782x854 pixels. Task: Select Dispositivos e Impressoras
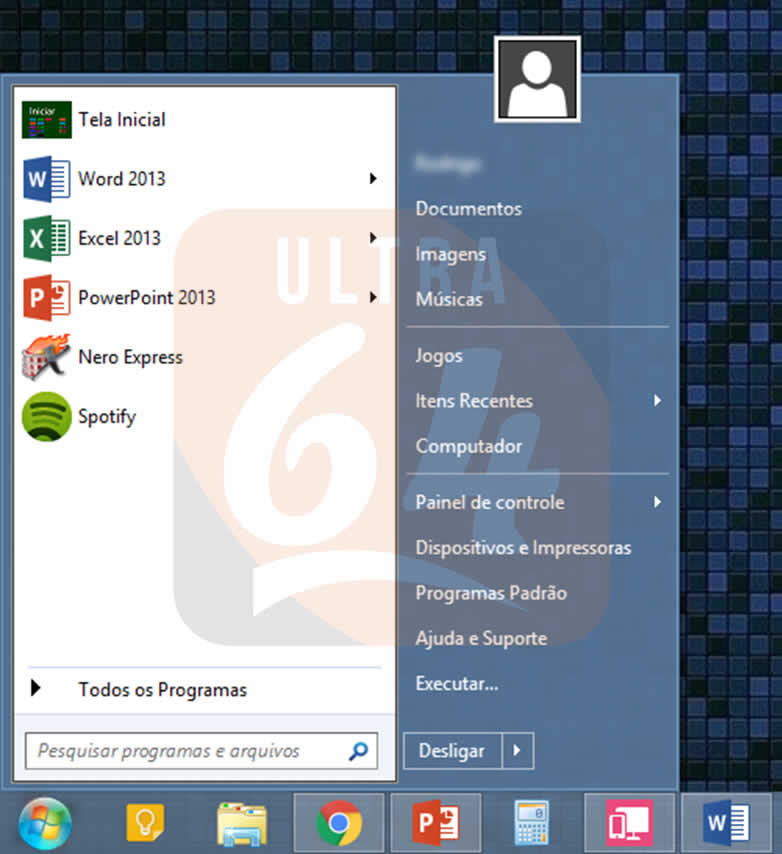click(523, 548)
